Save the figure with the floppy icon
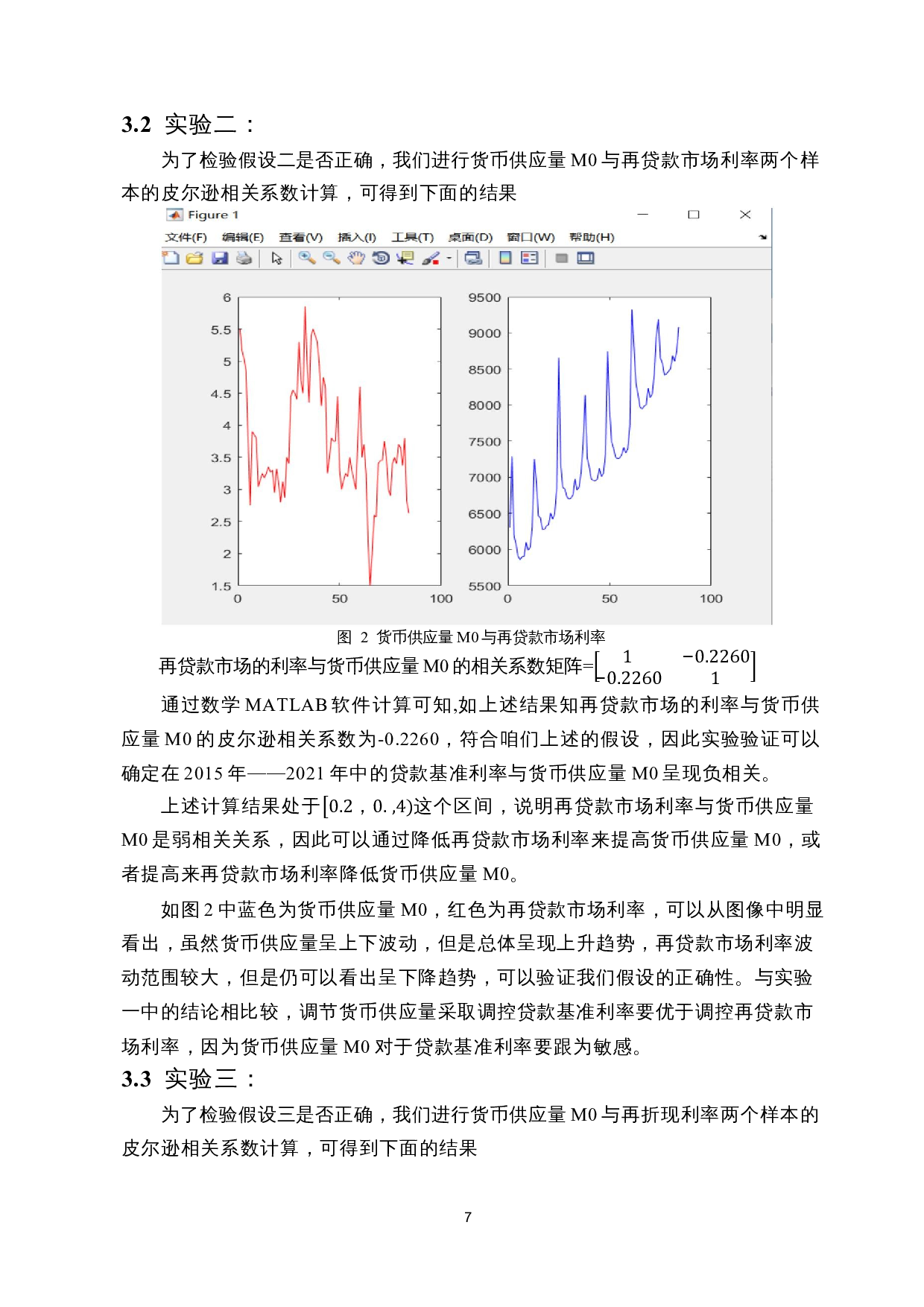924x1307 pixels. click(x=219, y=258)
